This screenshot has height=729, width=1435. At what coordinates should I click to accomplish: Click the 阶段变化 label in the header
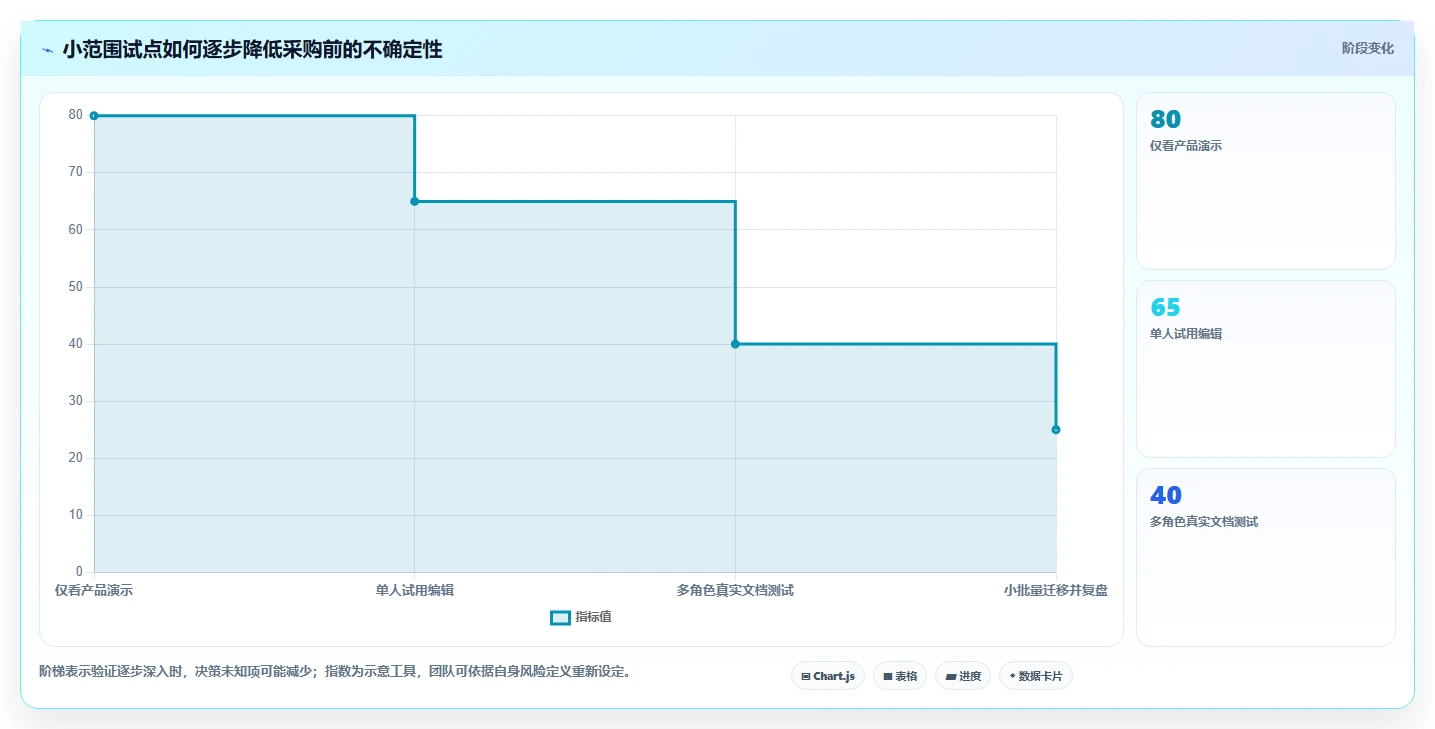click(1367, 48)
